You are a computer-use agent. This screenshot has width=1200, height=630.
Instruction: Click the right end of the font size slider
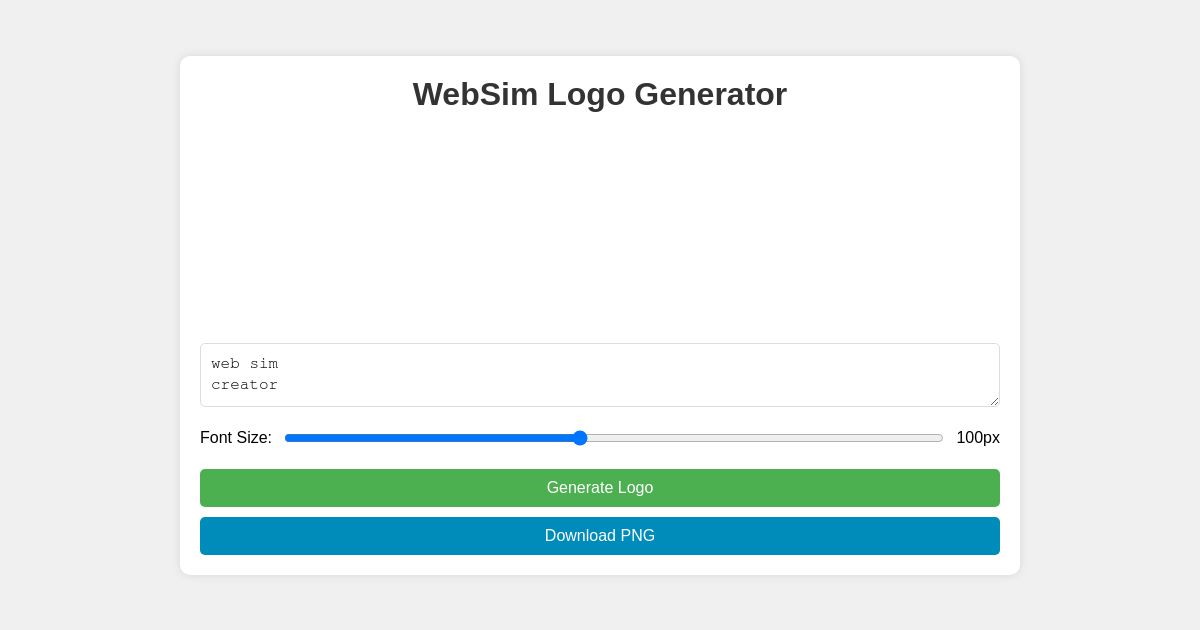tap(941, 438)
